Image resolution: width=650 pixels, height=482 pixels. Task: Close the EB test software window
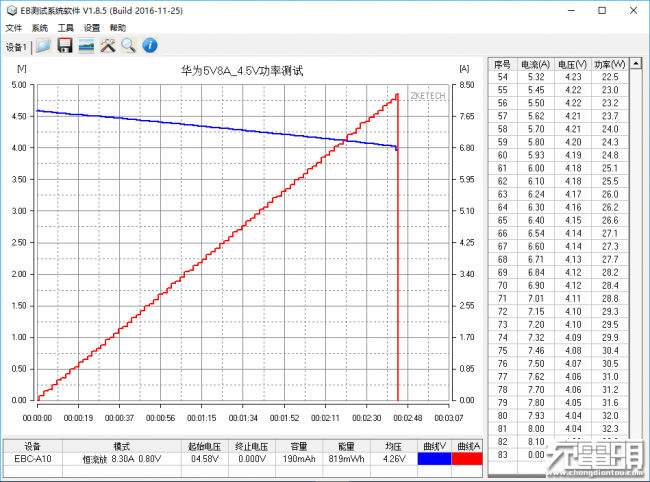pyautogui.click(x=633, y=10)
